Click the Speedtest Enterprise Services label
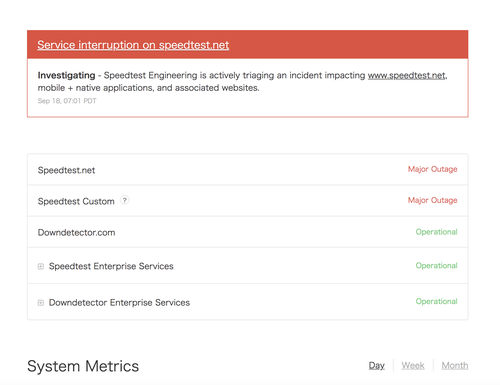 click(111, 266)
